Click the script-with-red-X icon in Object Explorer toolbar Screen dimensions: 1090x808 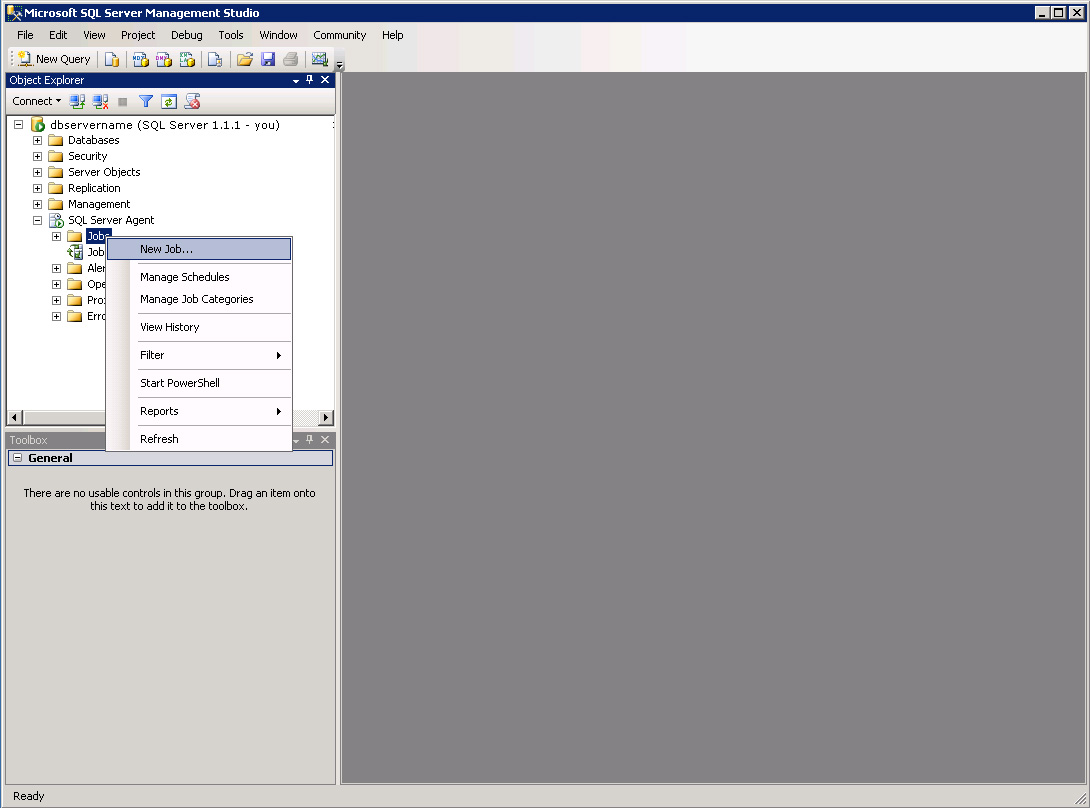192,102
